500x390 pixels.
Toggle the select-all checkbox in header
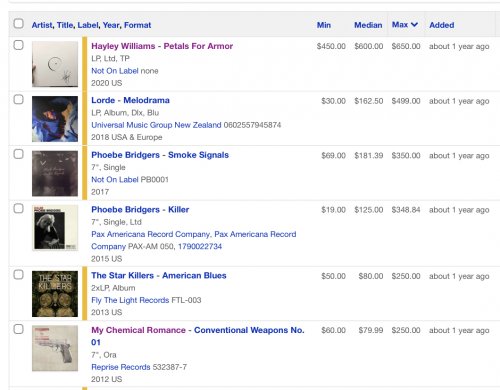19,24
